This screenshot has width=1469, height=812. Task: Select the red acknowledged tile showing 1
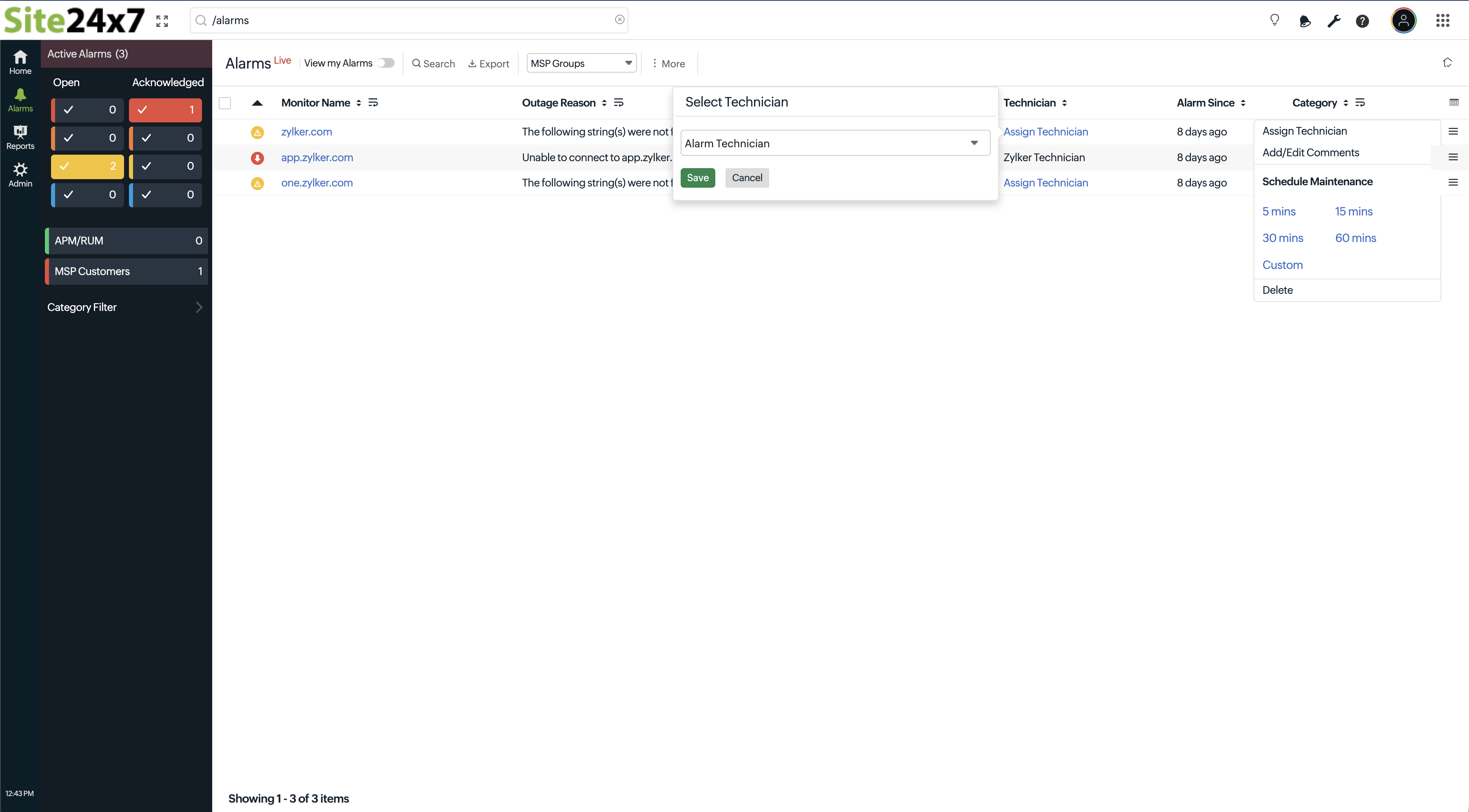click(165, 109)
